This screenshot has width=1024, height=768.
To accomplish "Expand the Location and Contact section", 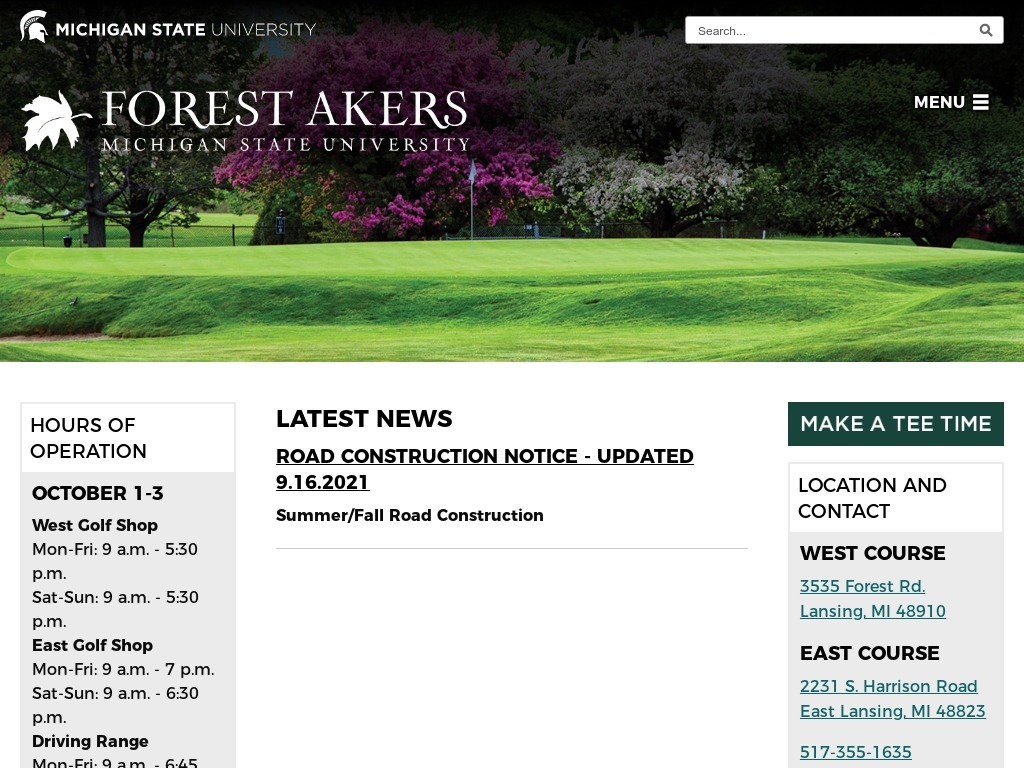I will coord(872,497).
